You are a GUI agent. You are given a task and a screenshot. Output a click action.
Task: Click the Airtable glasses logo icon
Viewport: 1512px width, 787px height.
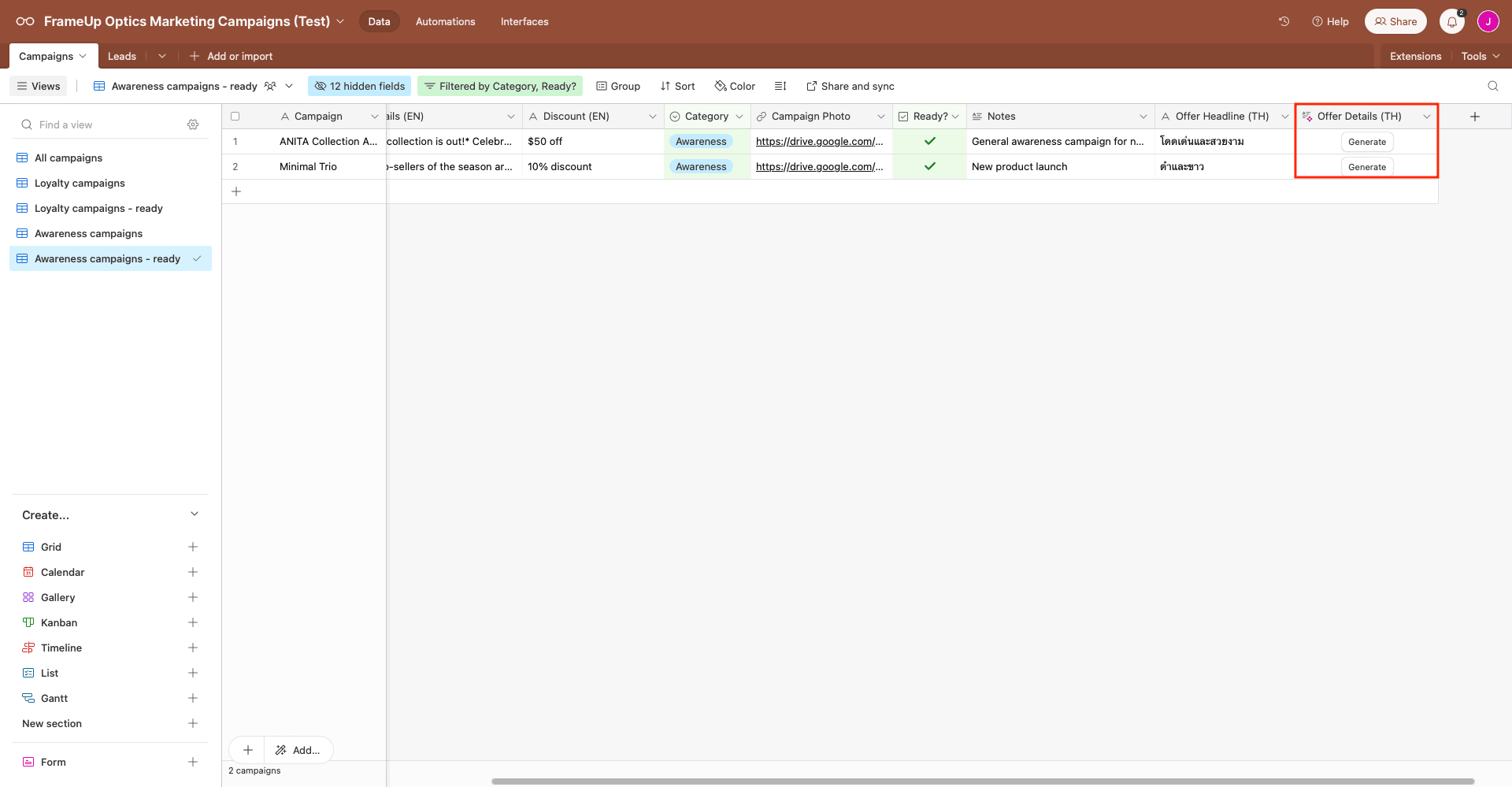coord(25,21)
